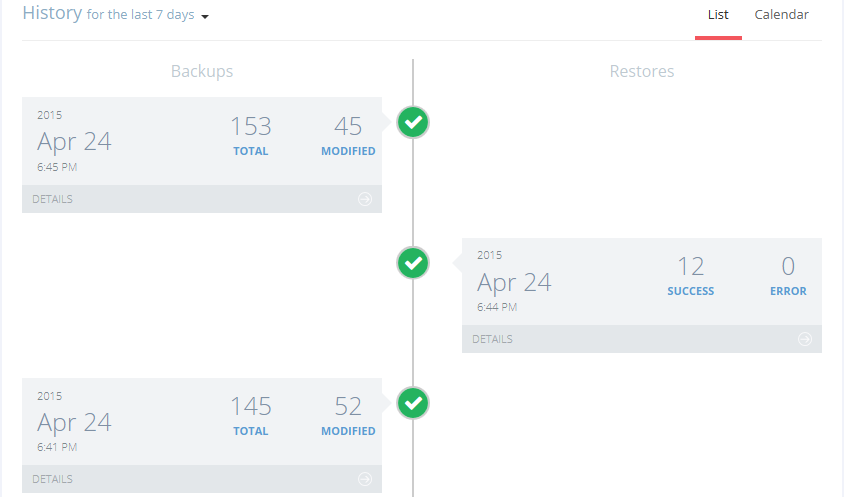This screenshot has width=844, height=497.
Task: Click the 45 modified count
Action: (348, 127)
